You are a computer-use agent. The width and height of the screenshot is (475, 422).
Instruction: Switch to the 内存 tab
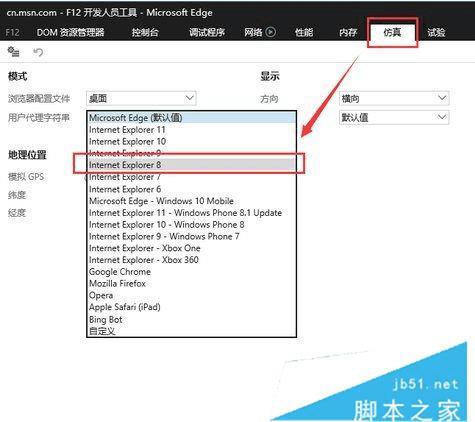348,32
